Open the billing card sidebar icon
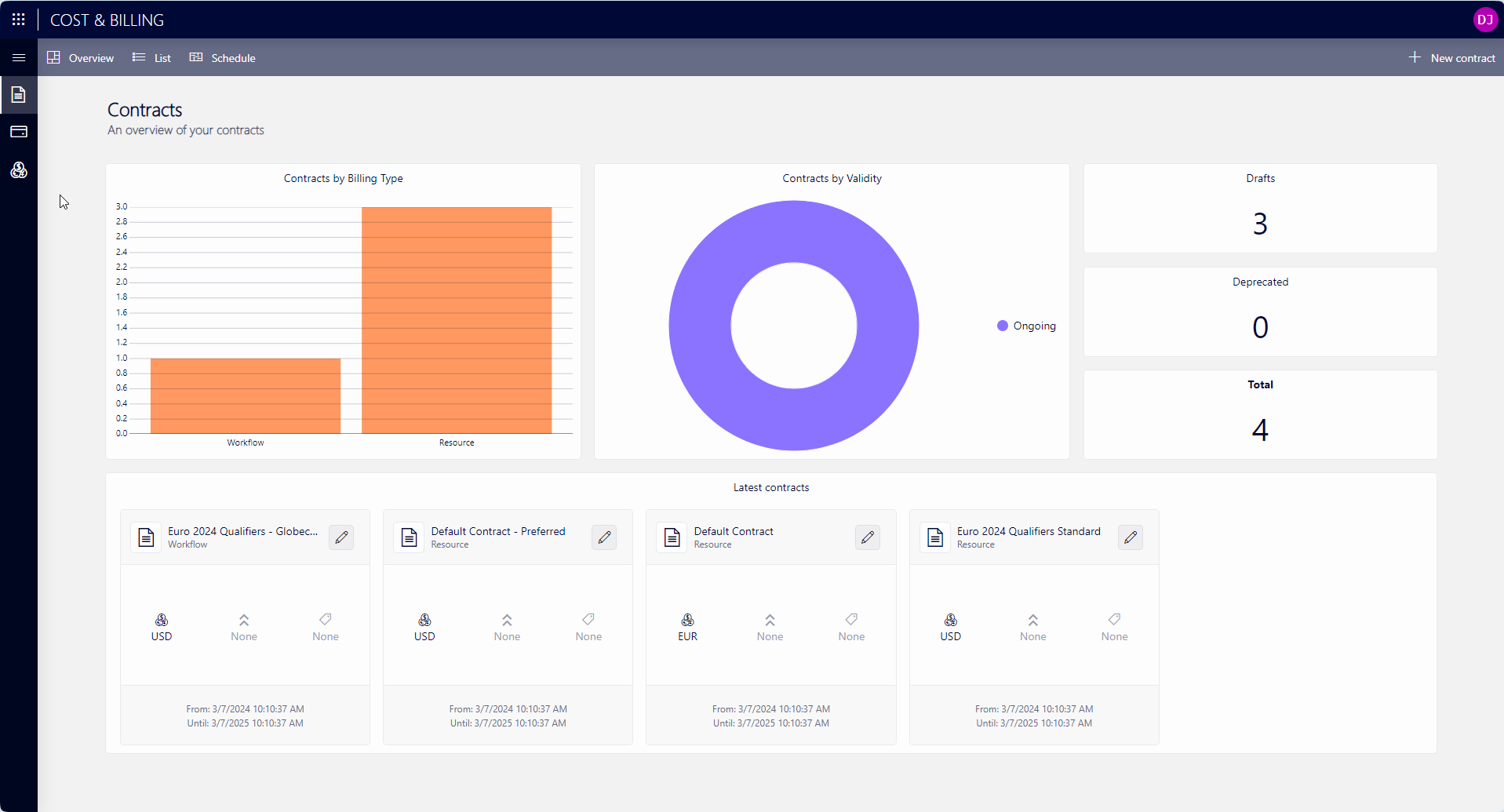1504x812 pixels. coord(19,132)
